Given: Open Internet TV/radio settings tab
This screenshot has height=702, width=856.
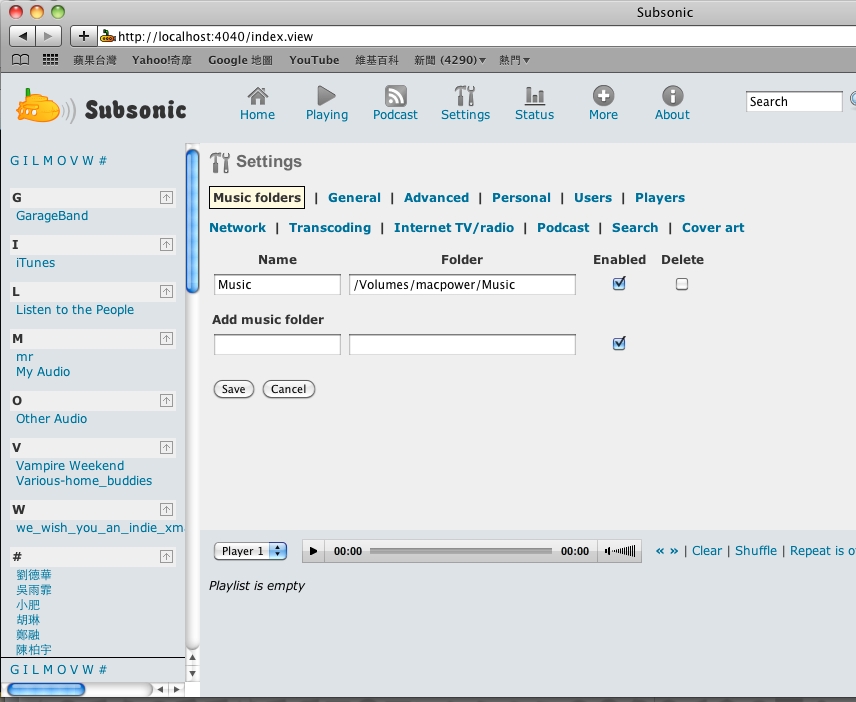Looking at the screenshot, I should point(454,228).
